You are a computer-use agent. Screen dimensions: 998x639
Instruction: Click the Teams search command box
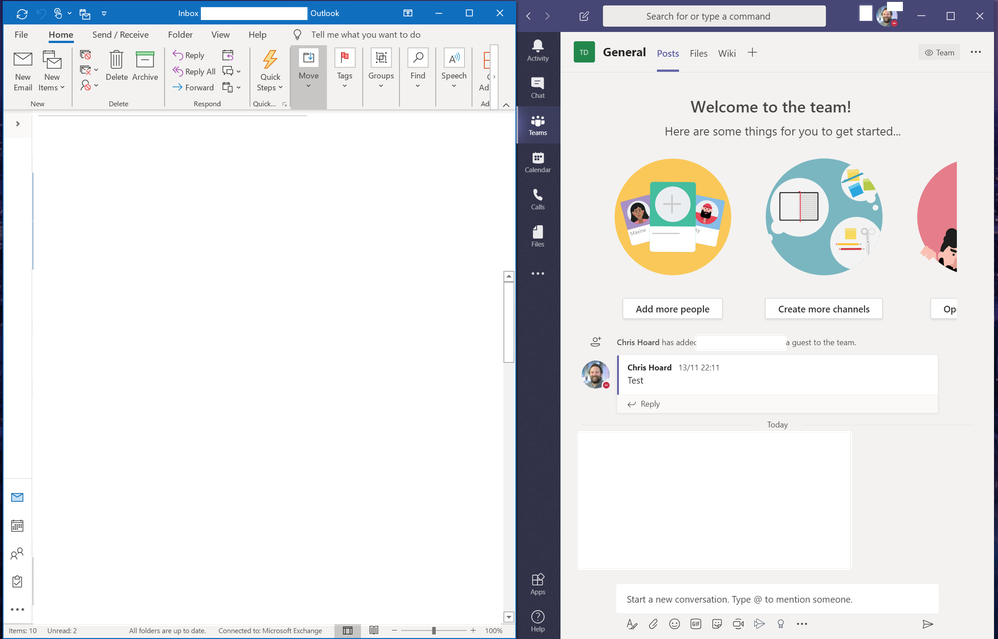tap(714, 17)
